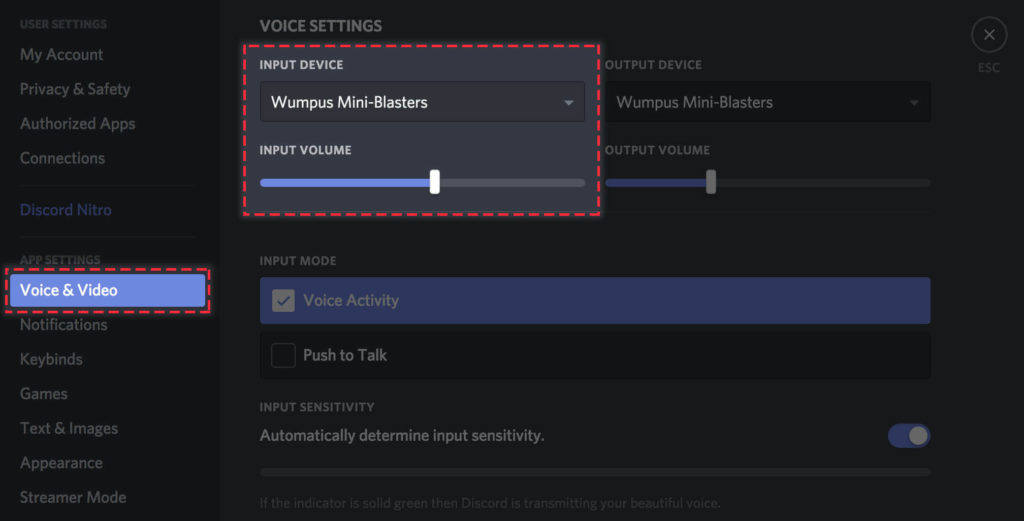1024x521 pixels.
Task: Open the Input Device Wumpus Mini-Blasters dropdown
Action: pos(423,102)
